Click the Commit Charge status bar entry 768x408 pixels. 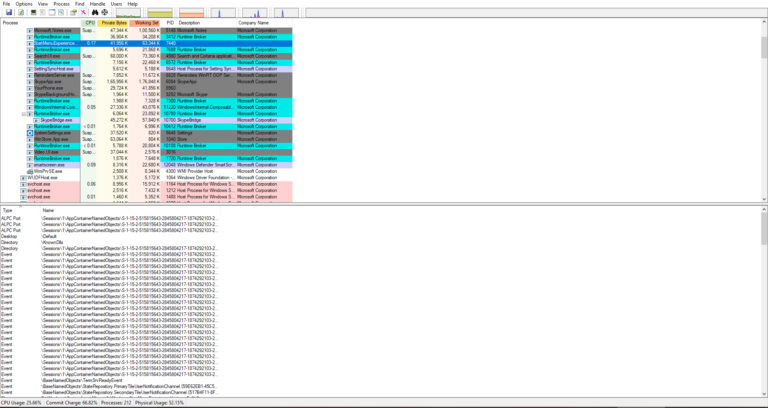coord(72,403)
